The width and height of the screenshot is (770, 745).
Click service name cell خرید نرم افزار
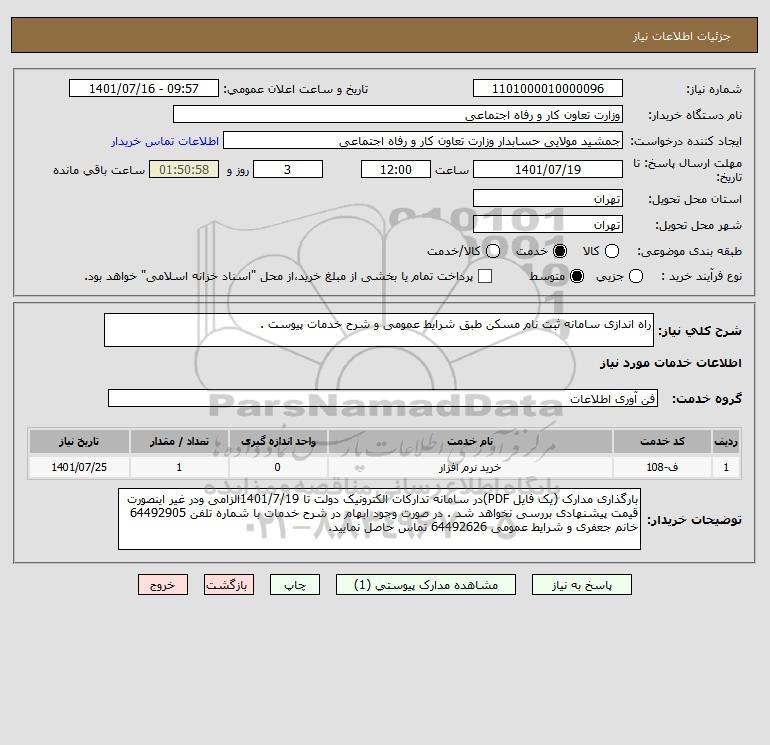[470, 467]
